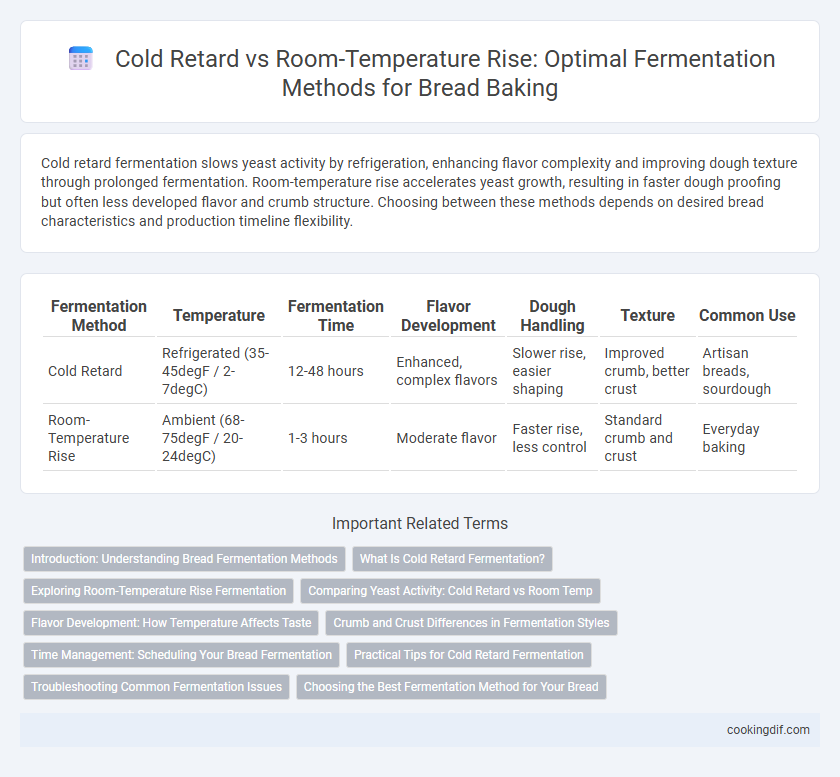The height and width of the screenshot is (777, 840).
Task: Open Crumb and Crust Differences in Fermentation Styles
Action: [x=471, y=623]
